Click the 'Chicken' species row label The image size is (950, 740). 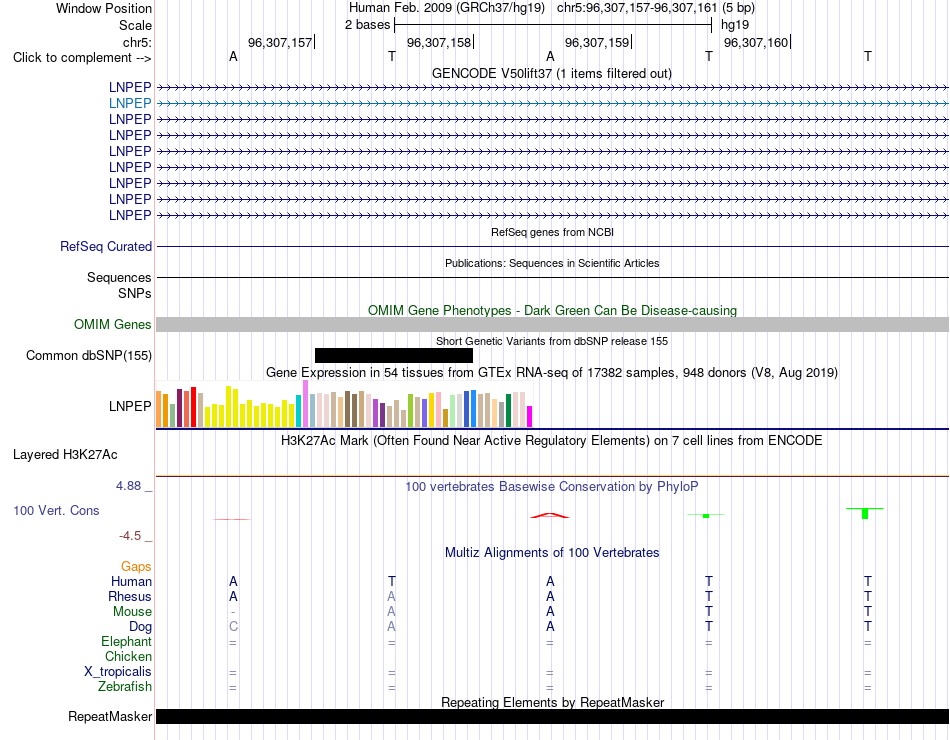point(128,656)
